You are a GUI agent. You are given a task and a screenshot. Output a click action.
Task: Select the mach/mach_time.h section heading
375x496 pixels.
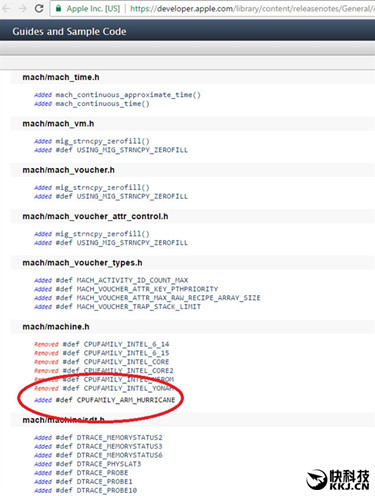61,77
